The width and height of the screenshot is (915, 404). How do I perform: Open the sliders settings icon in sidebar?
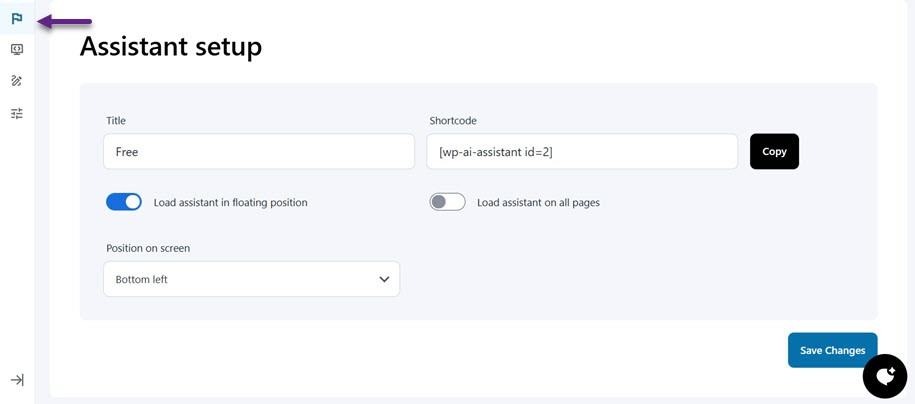[17, 114]
